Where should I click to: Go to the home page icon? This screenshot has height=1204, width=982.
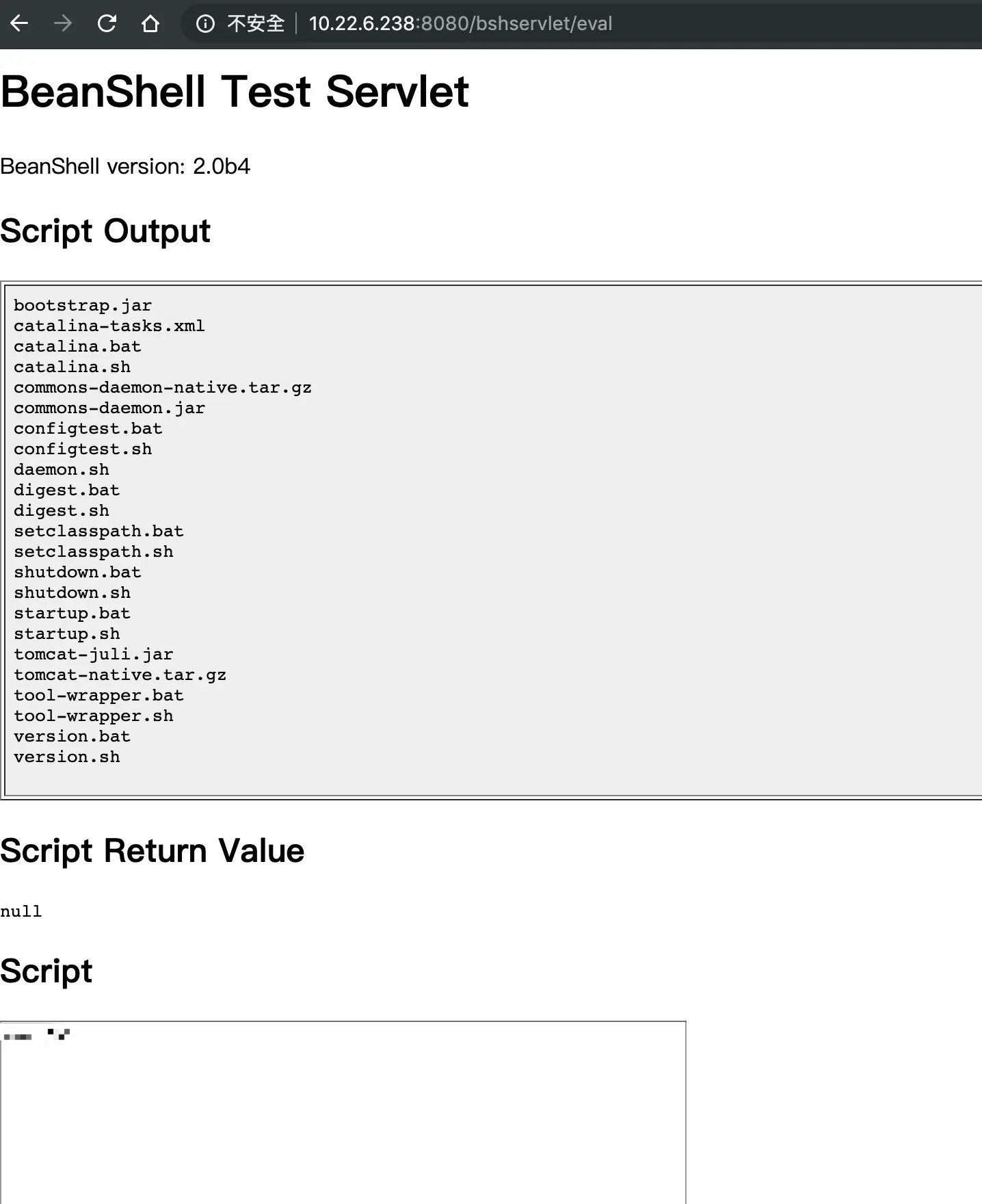(150, 24)
